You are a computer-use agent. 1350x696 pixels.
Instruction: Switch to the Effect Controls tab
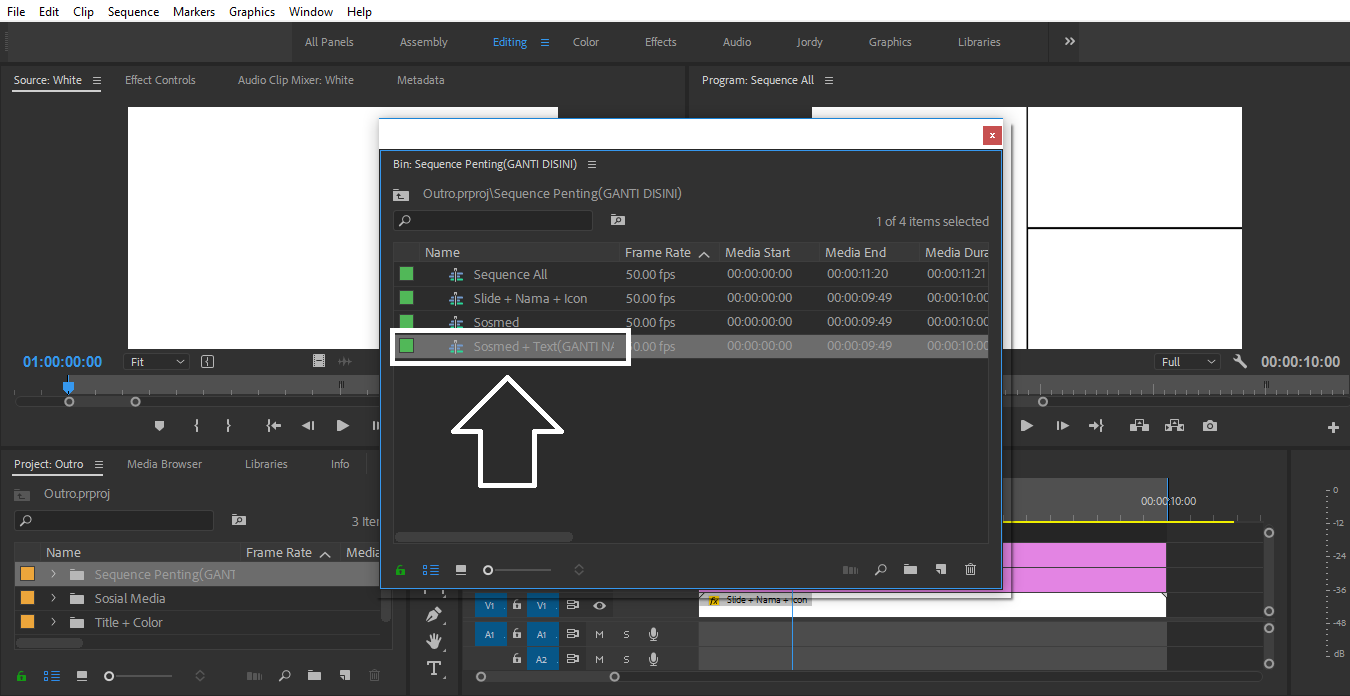click(x=160, y=80)
